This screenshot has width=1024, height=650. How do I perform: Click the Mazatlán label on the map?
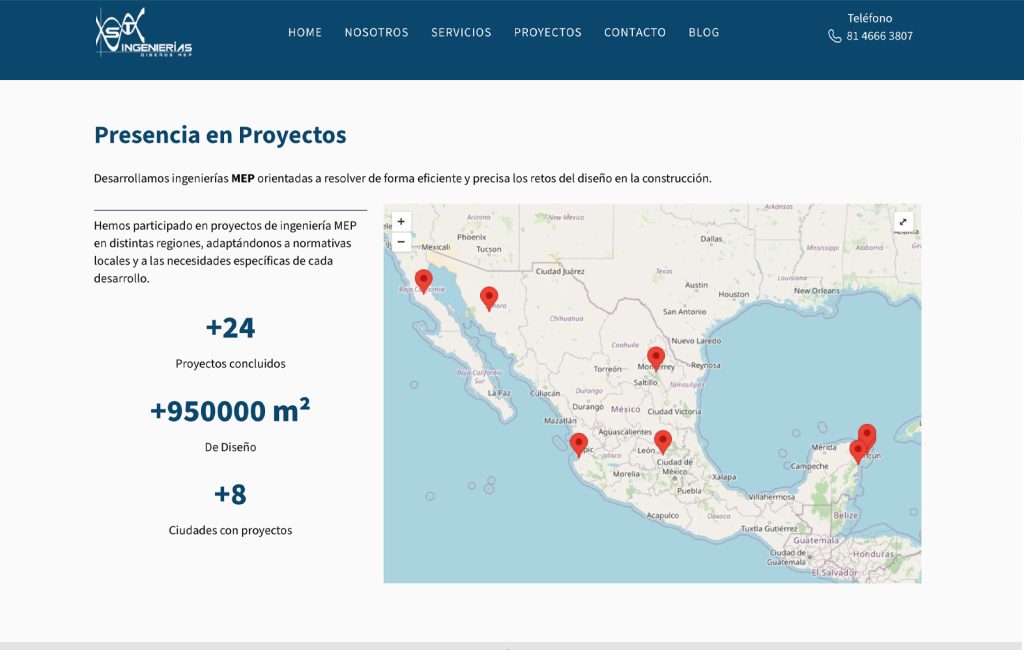tap(560, 421)
